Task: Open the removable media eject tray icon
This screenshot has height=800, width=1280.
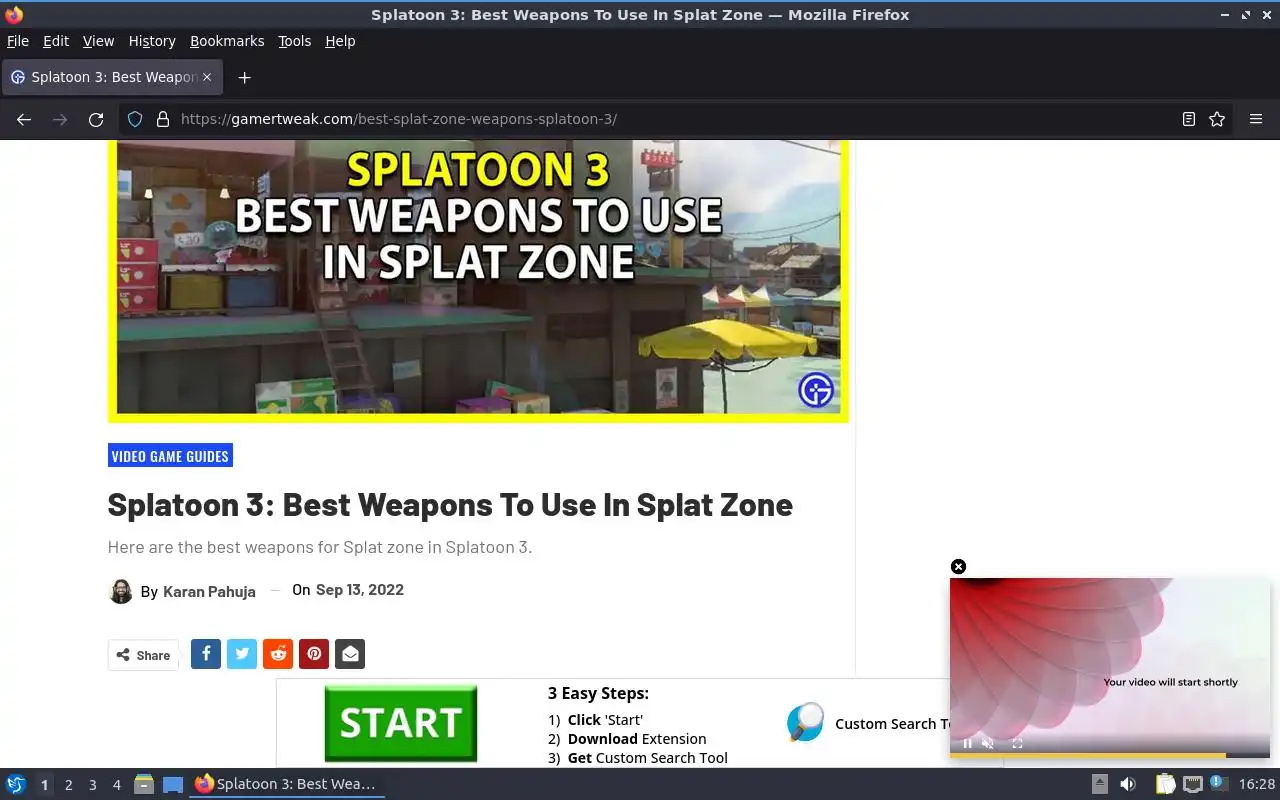Action: 1099,784
